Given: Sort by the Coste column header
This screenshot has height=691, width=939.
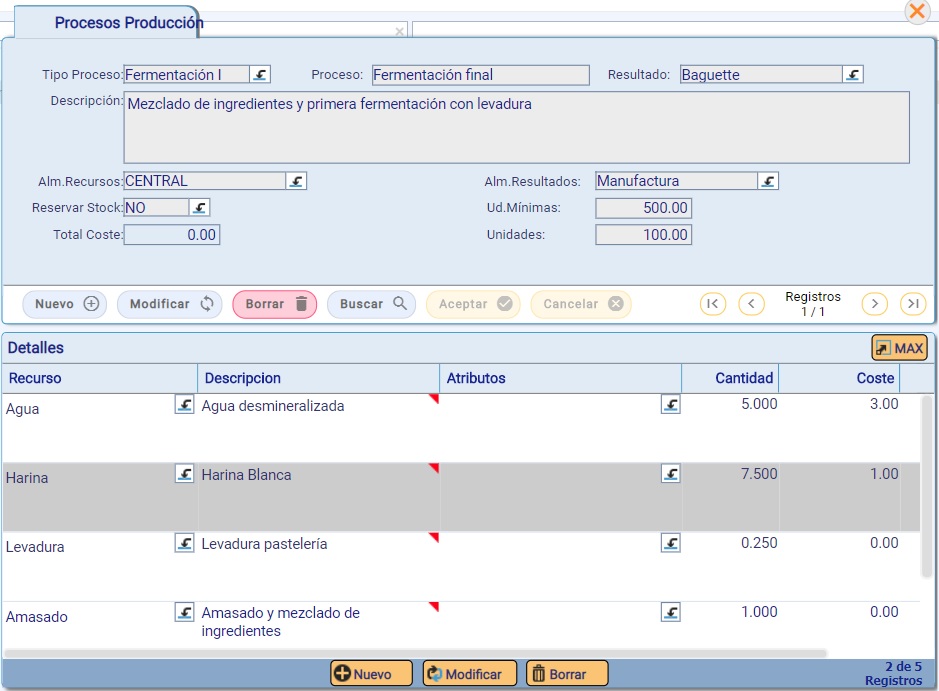Looking at the screenshot, I should point(840,378).
